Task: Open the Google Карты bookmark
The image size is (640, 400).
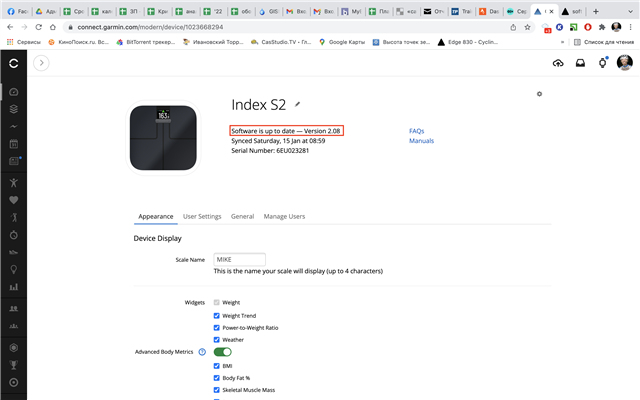Action: [342, 42]
